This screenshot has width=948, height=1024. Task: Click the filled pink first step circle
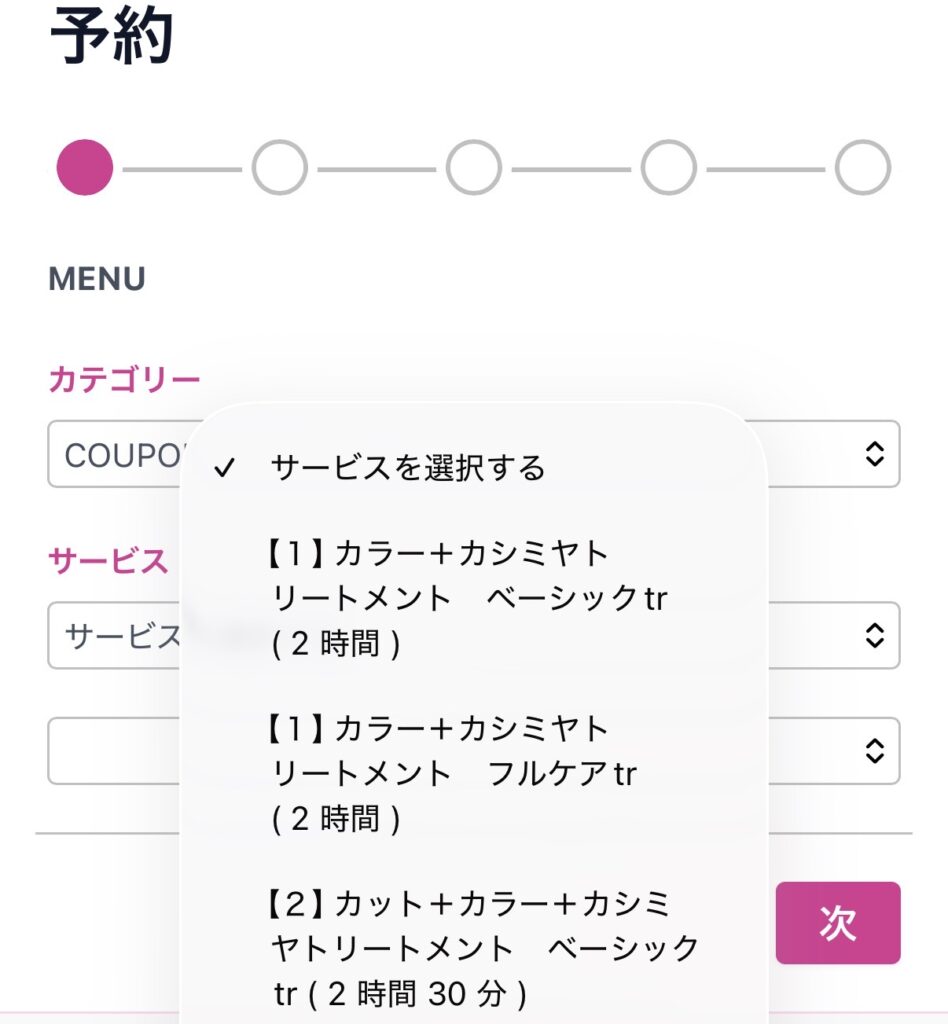(85, 167)
